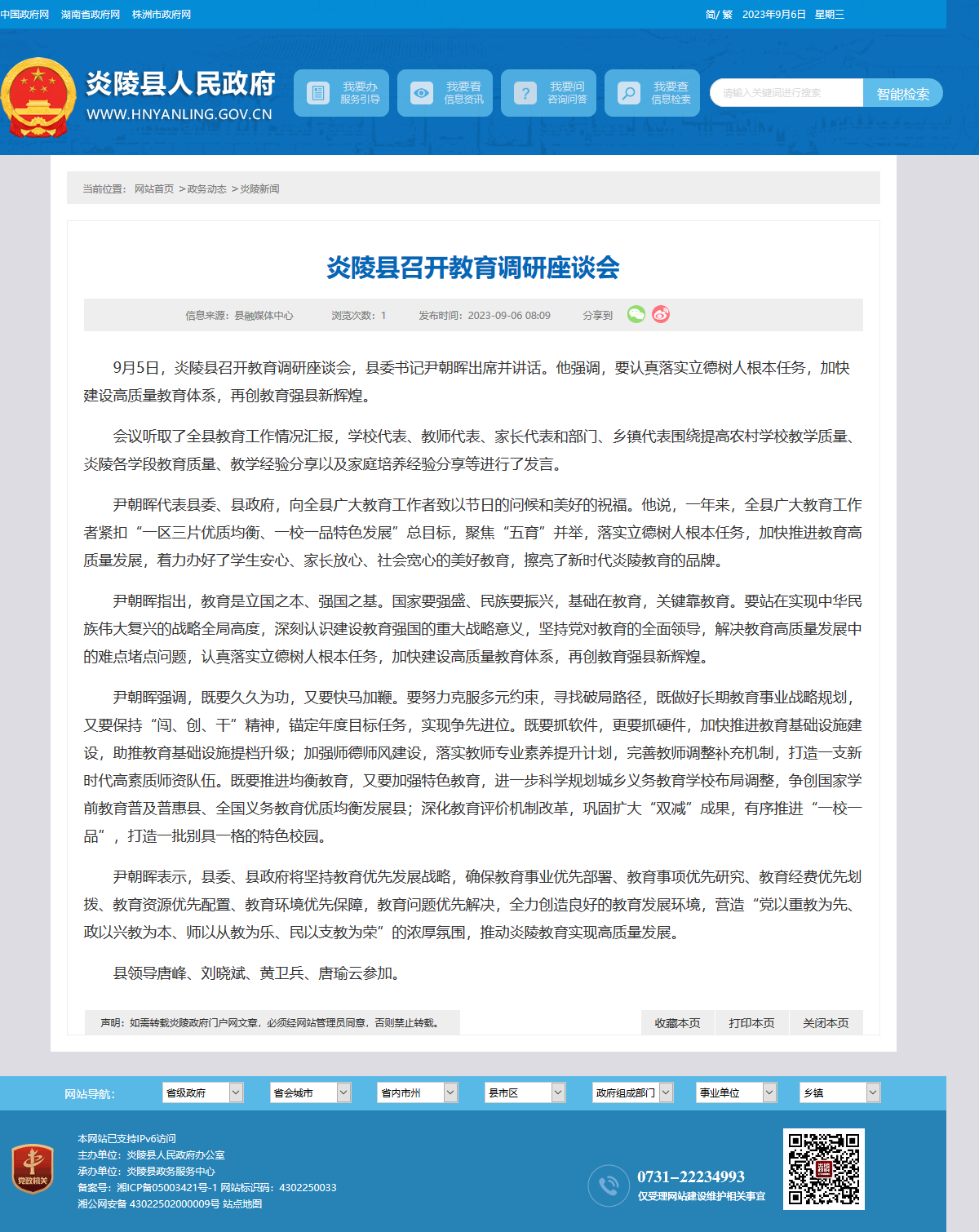Go to 网站首页 breadcrumb
Screen dimensions: 979x1232
pyautogui.click(x=154, y=188)
